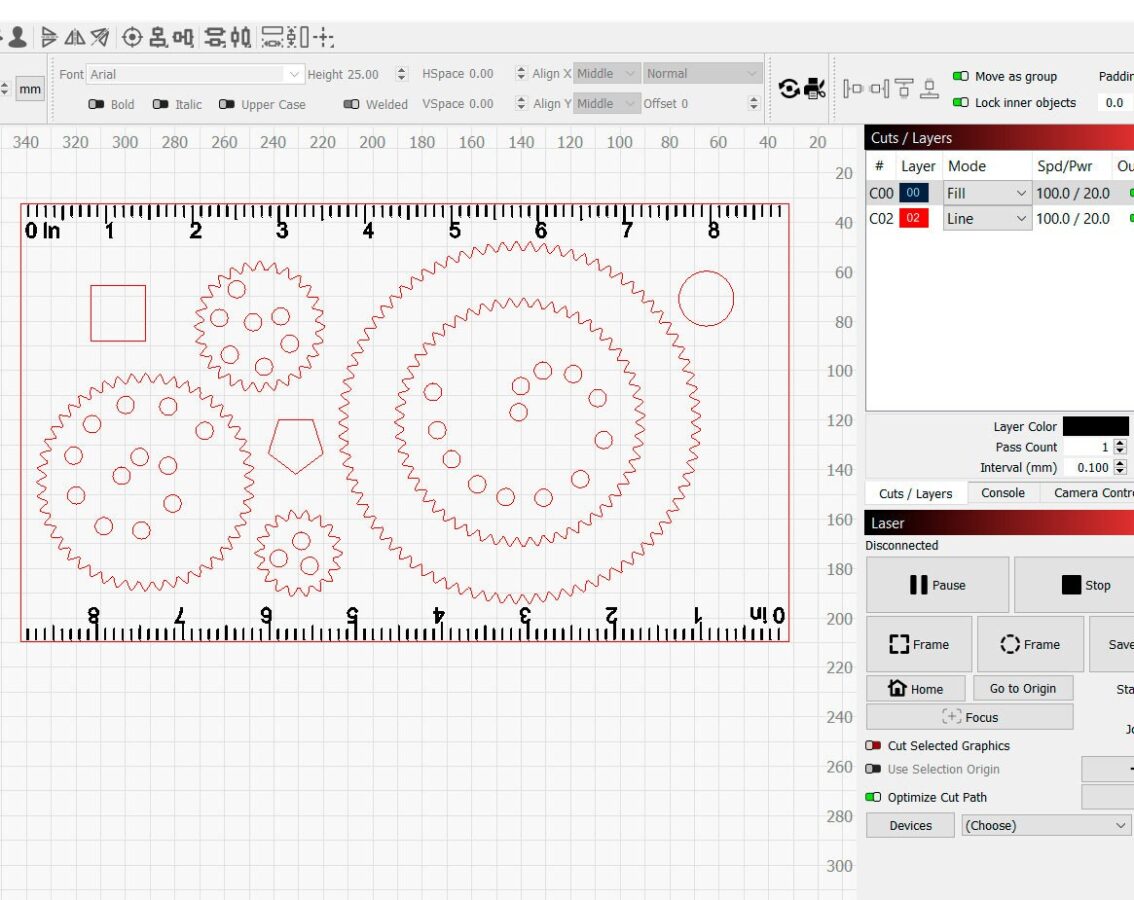Enable Cut Selected Graphics switch
The height and width of the screenshot is (900, 1134).
pos(873,746)
